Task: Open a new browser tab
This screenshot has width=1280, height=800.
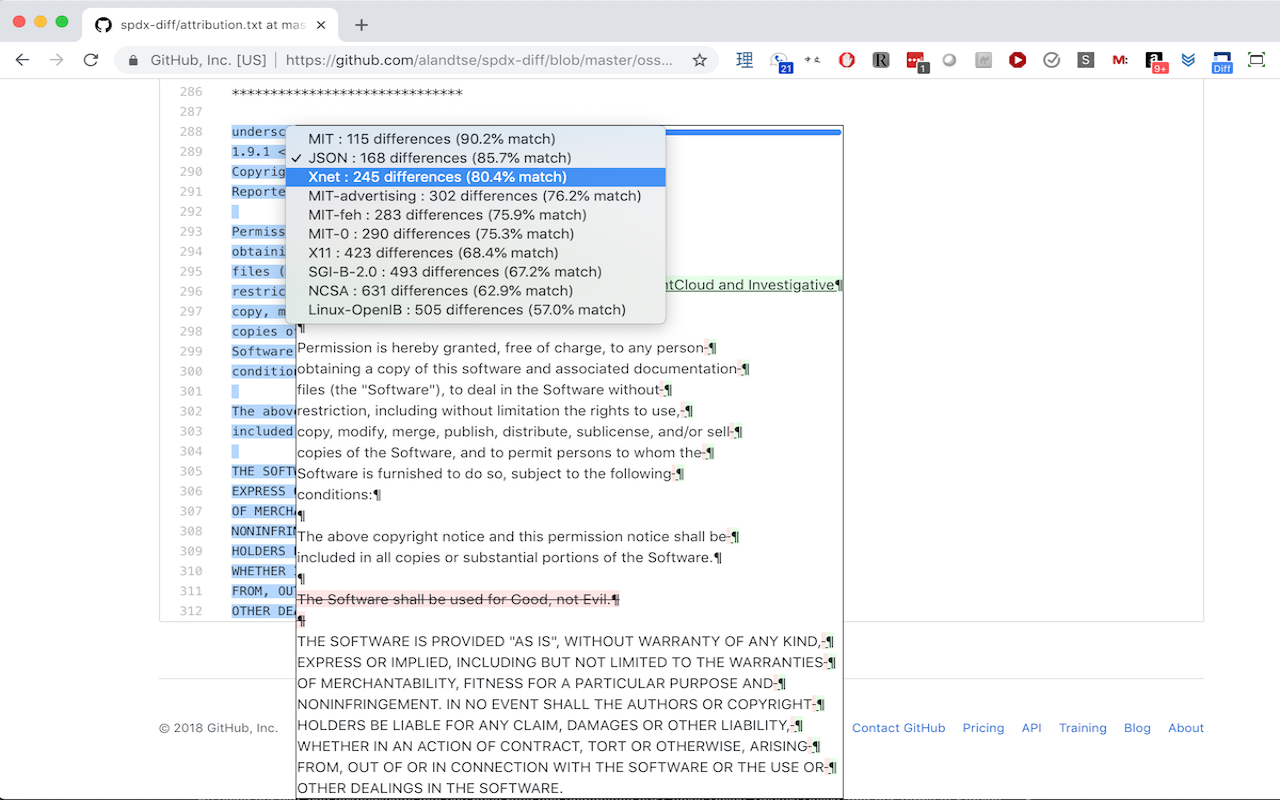Action: tap(361, 24)
